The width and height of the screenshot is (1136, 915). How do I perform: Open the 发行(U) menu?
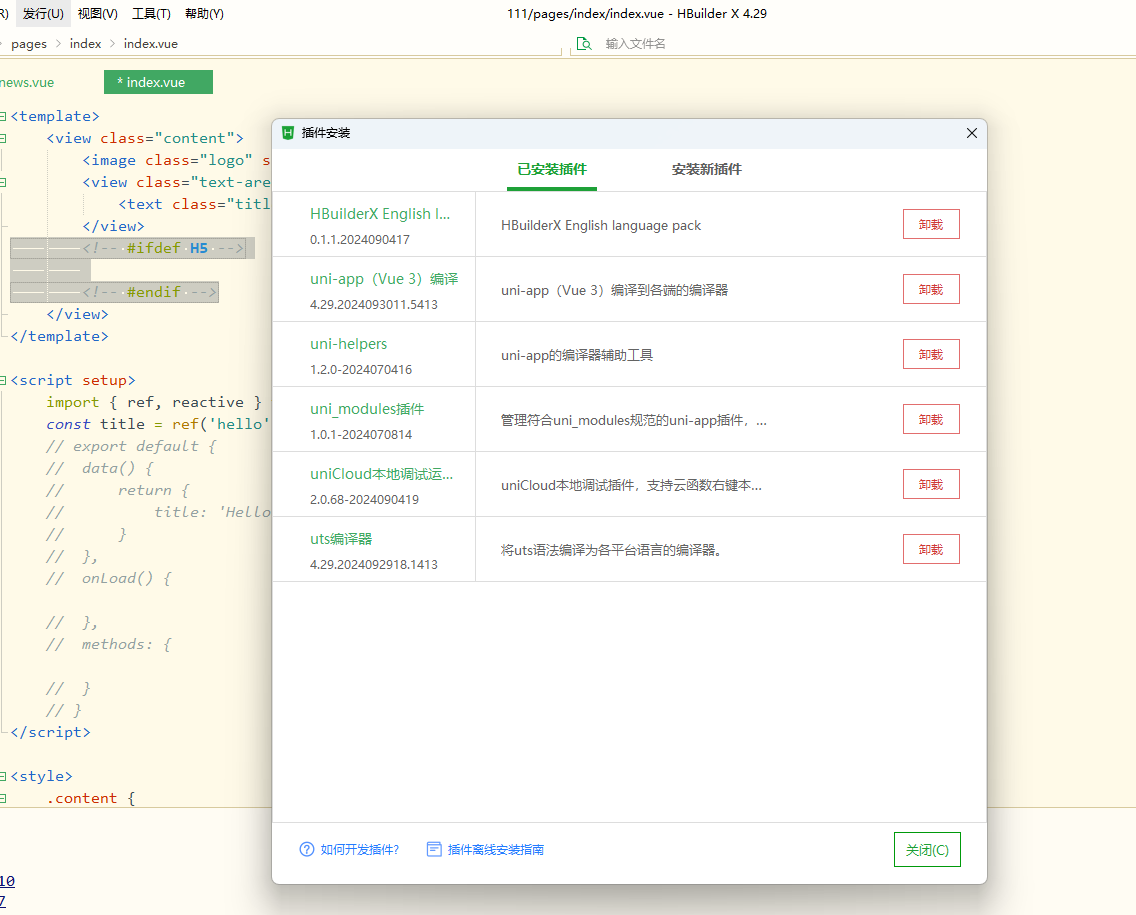pyautogui.click(x=43, y=14)
